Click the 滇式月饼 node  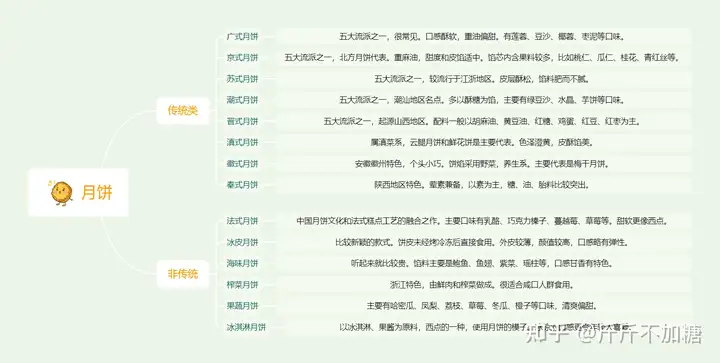tap(242, 143)
